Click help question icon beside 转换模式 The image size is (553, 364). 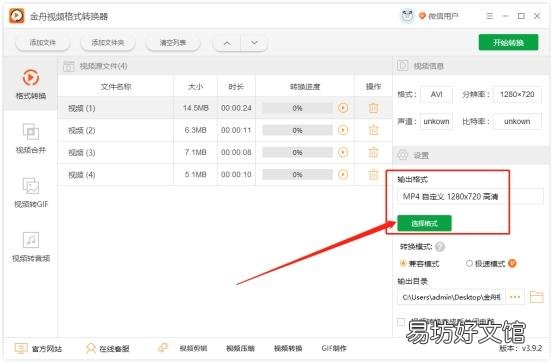[x=440, y=247]
